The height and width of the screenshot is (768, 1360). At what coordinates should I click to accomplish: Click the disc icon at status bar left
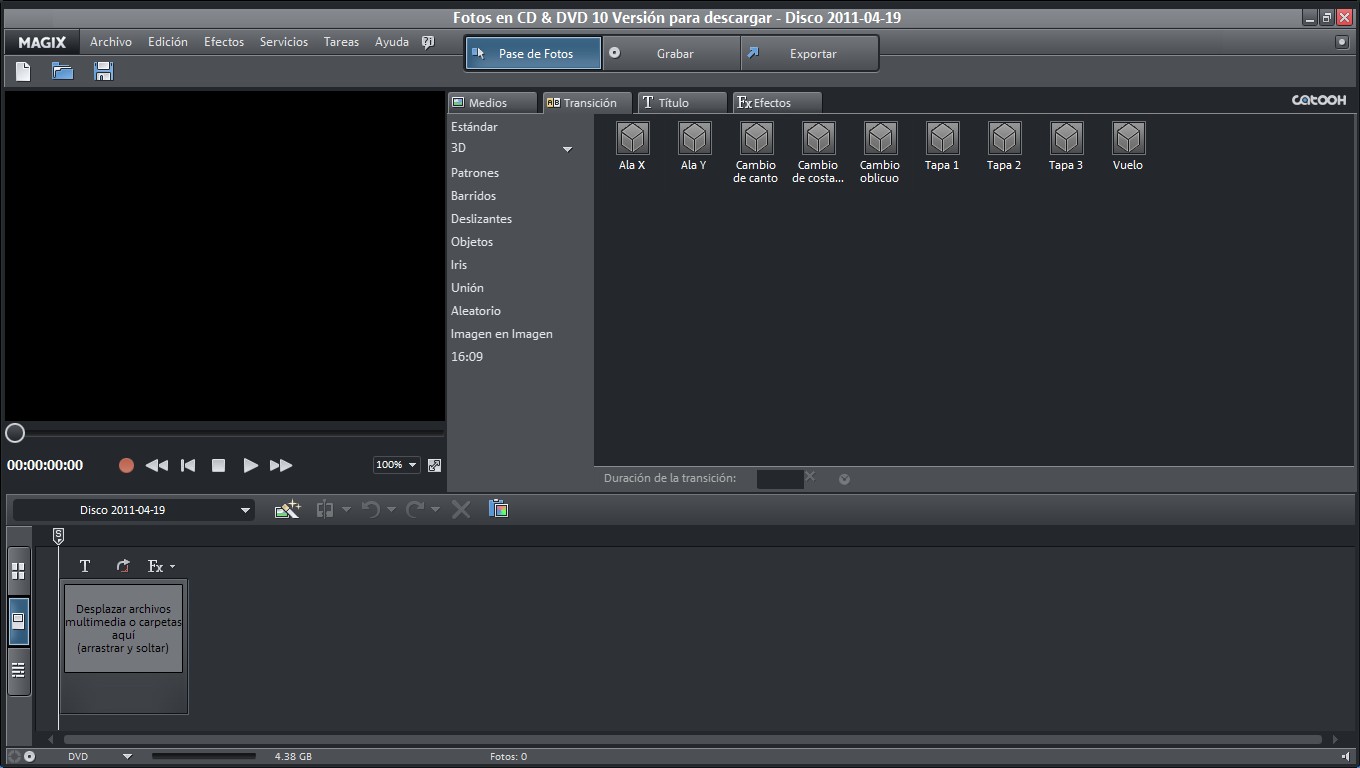click(x=29, y=756)
